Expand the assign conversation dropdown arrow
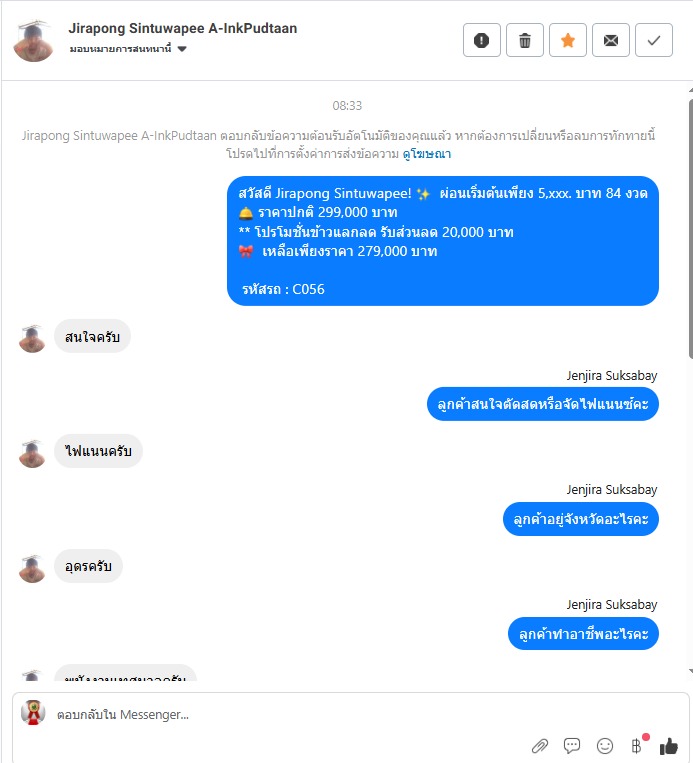 pos(182,49)
